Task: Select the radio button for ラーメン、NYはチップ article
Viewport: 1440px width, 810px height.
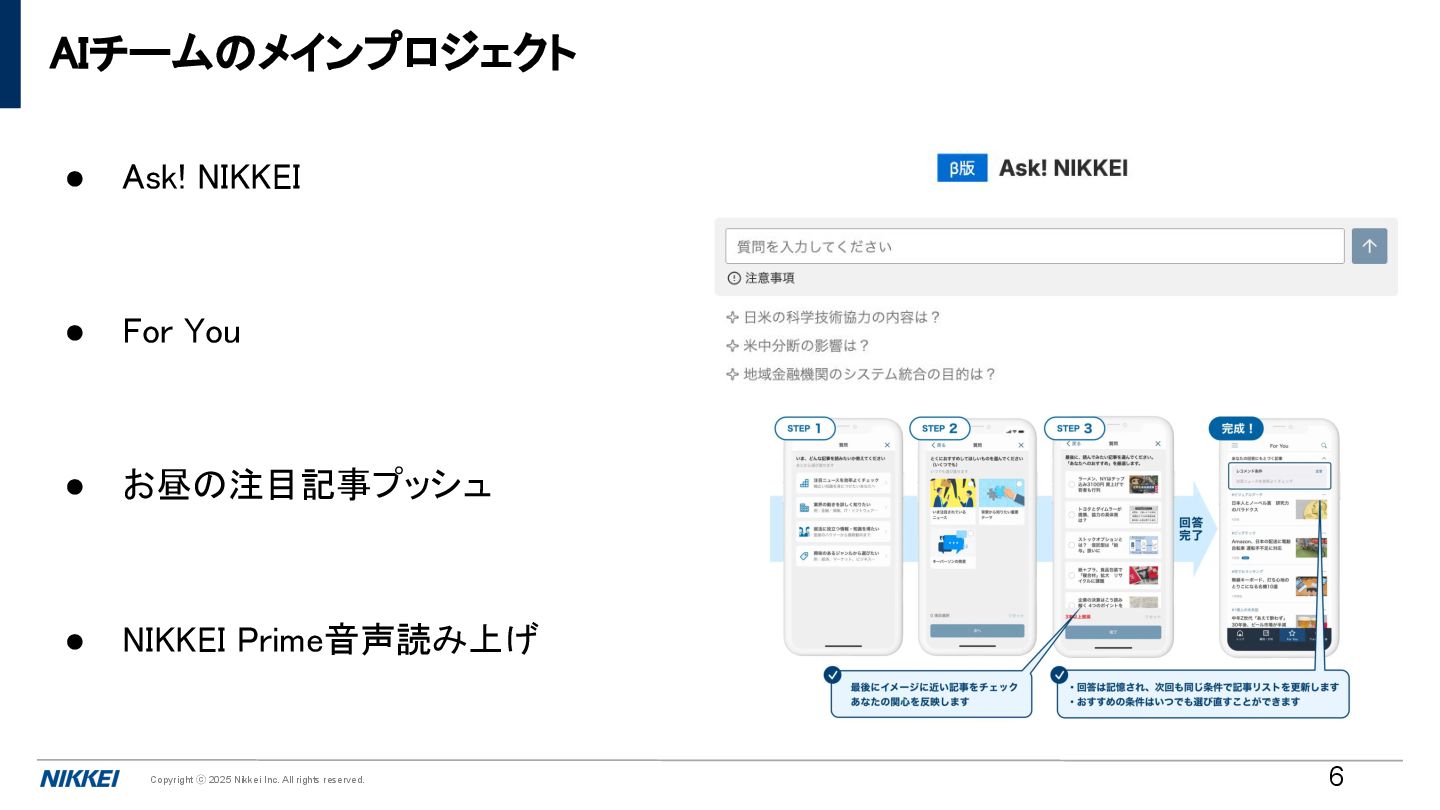Action: [x=1072, y=484]
